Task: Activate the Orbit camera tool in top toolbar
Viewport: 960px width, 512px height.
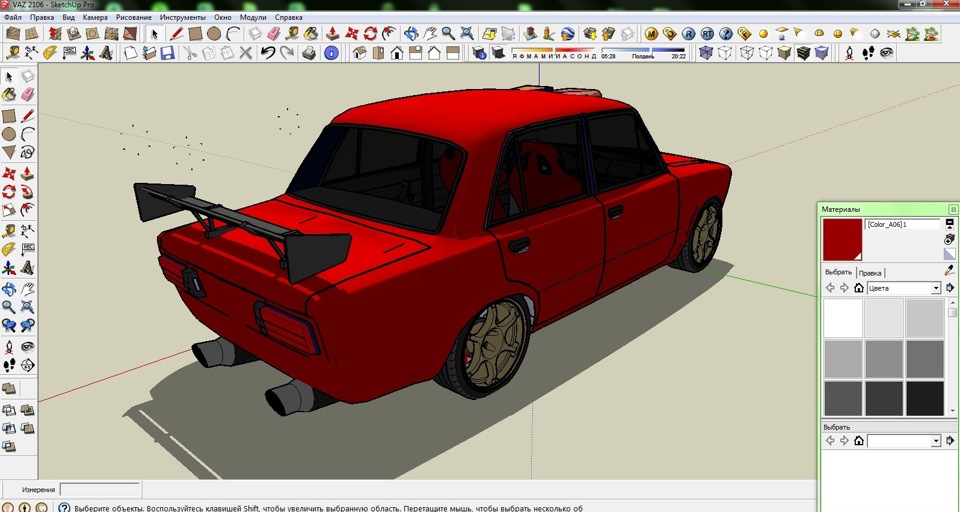Action: (411, 33)
